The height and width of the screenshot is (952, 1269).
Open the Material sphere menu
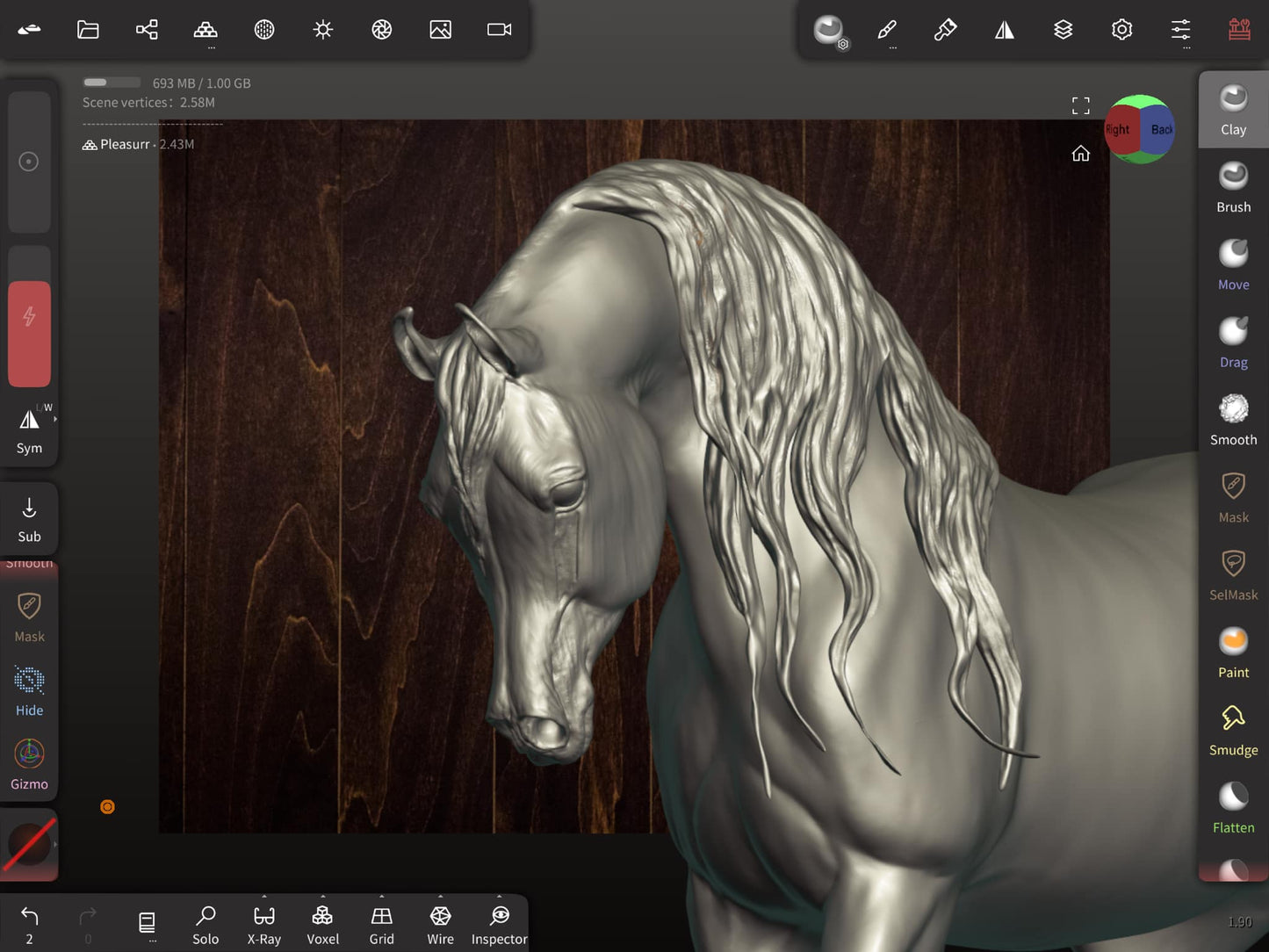point(264,30)
